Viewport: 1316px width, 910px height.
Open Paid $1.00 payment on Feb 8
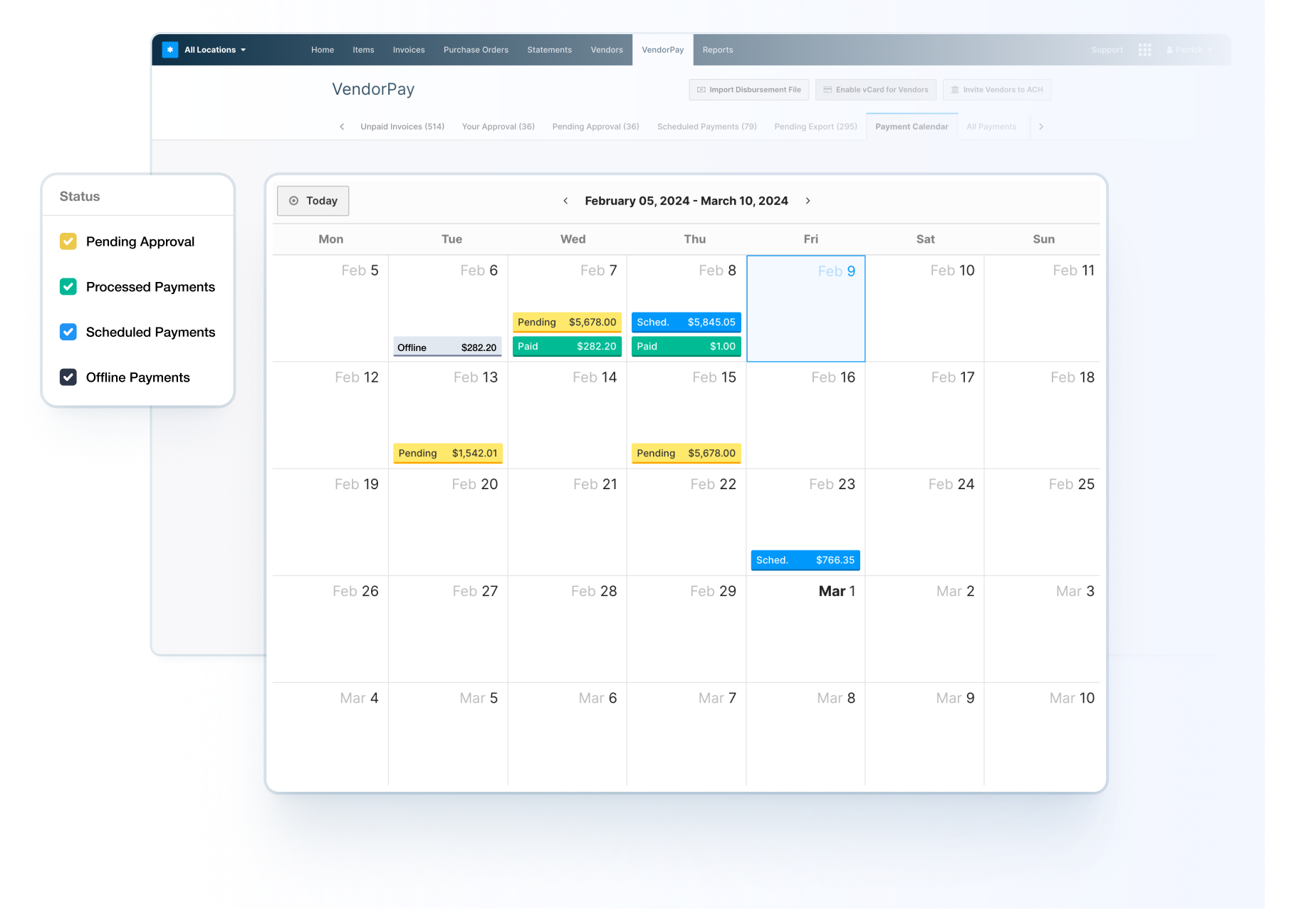686,347
